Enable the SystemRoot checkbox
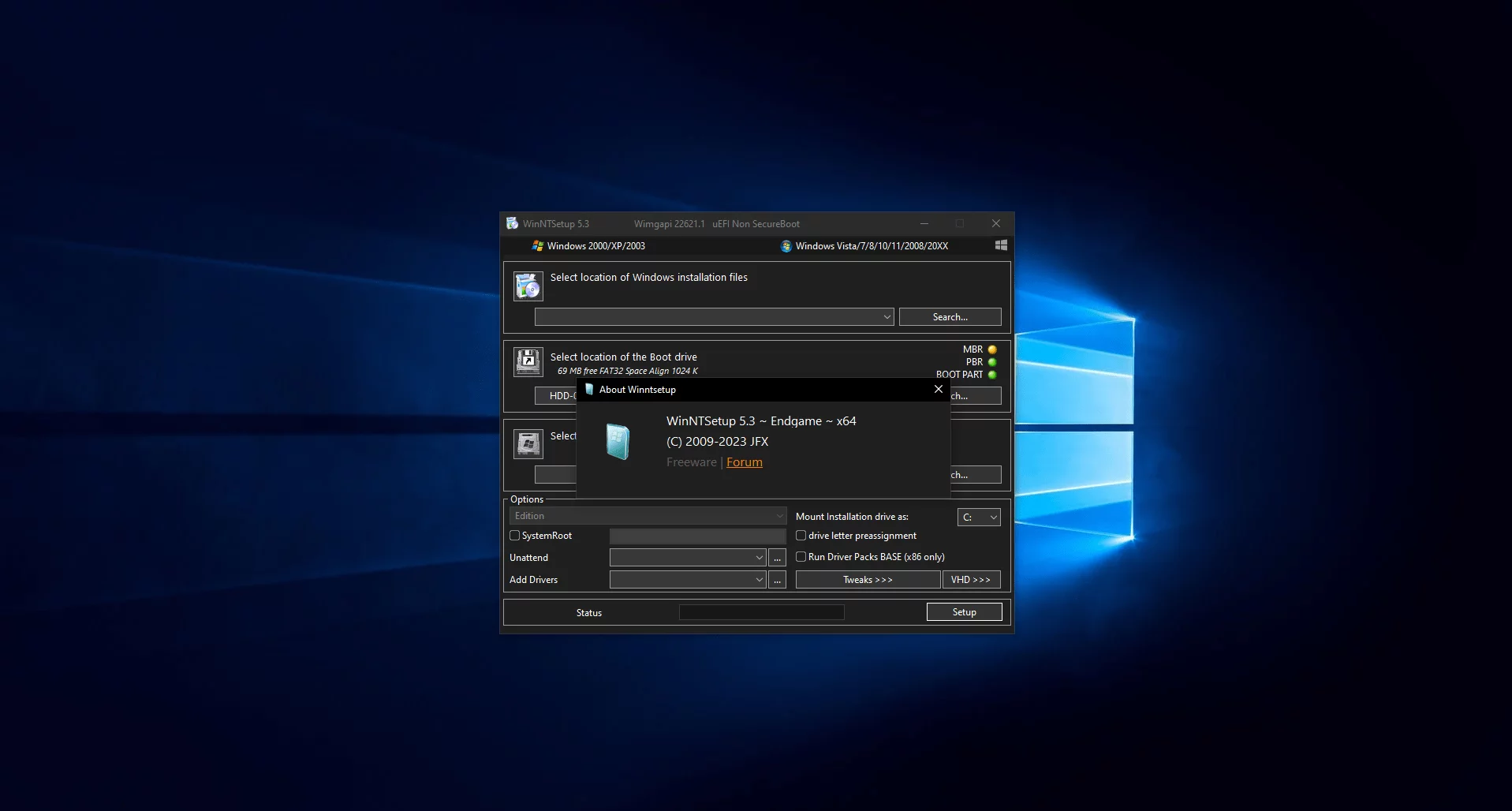 click(x=515, y=536)
